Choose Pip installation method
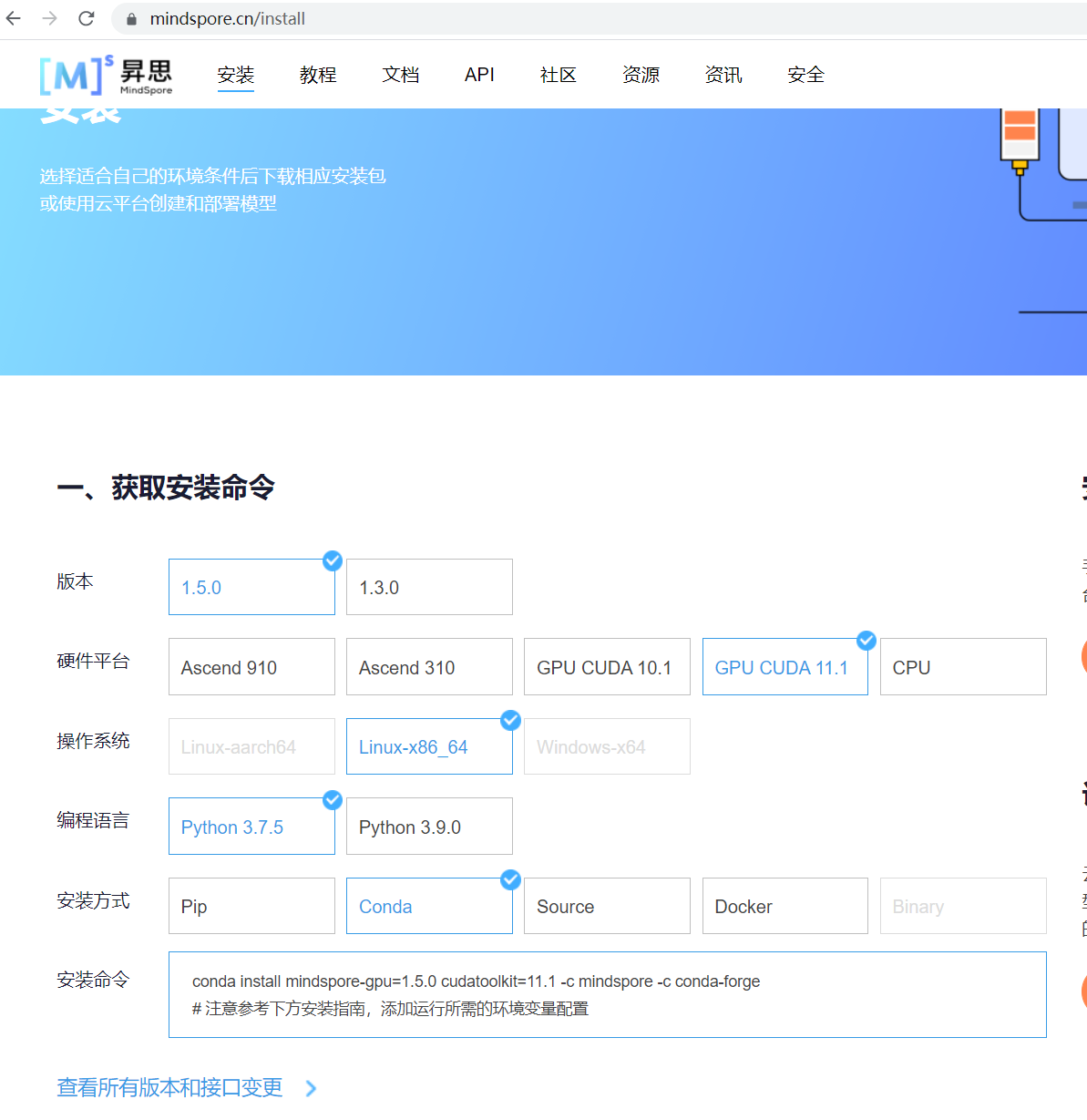The image size is (1087, 1120). [251, 906]
